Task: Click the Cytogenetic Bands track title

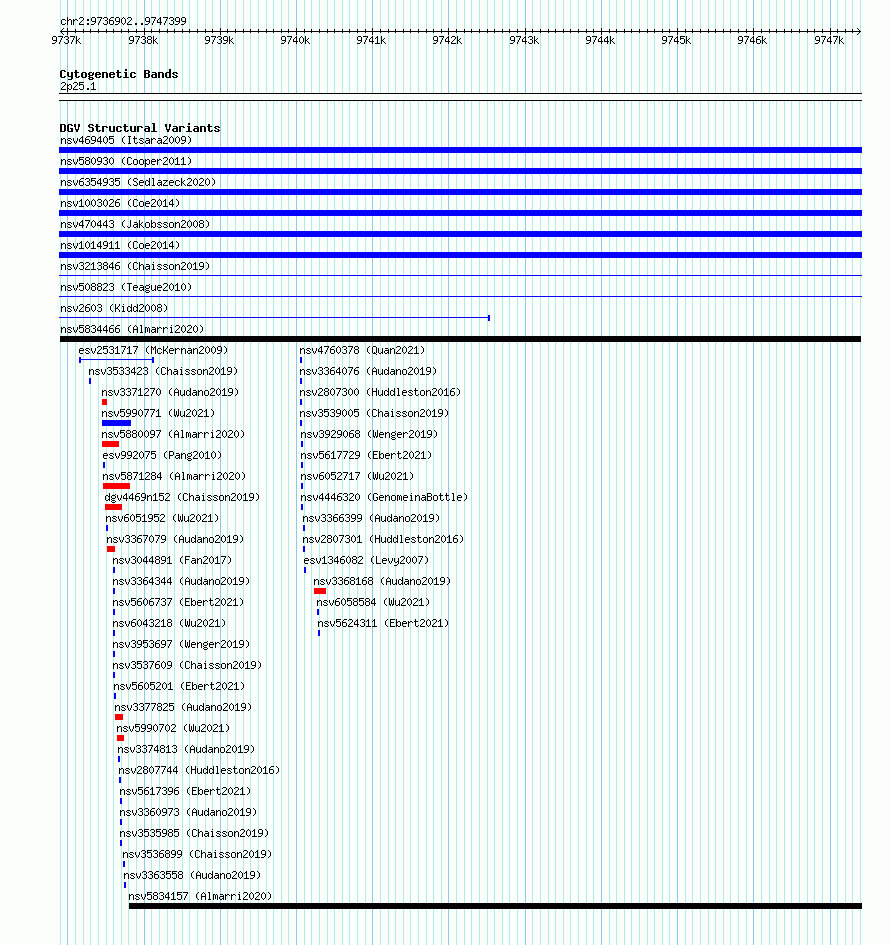Action: [119, 74]
